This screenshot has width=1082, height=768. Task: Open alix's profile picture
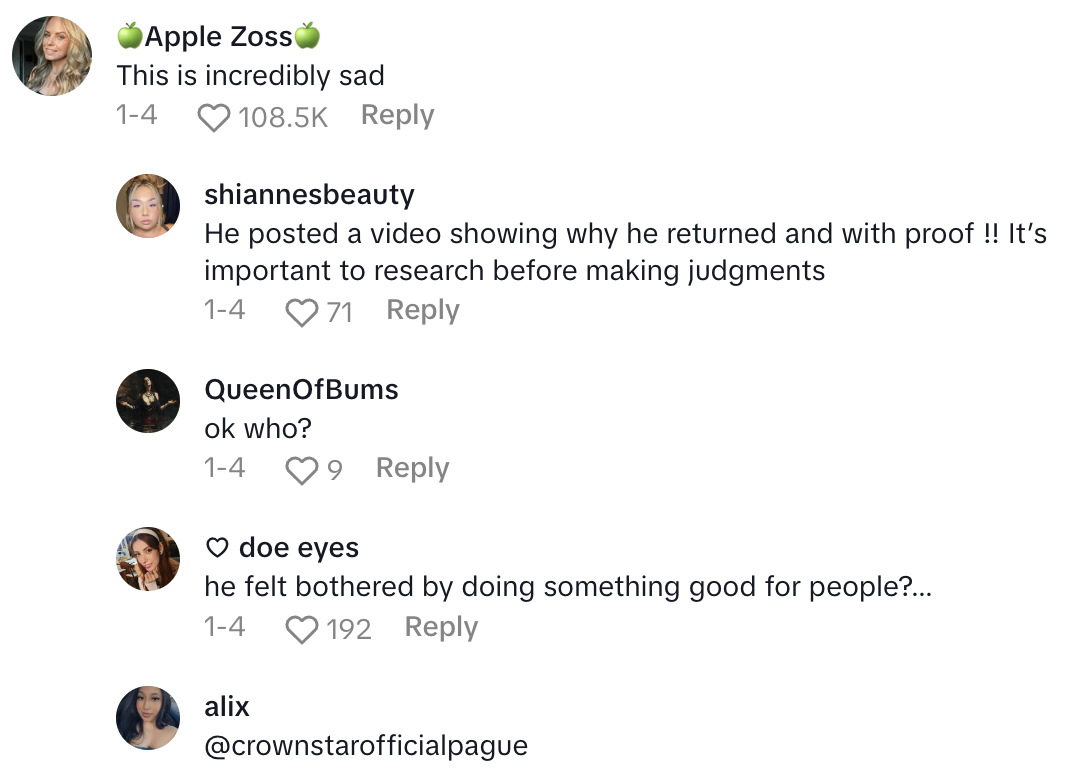(x=148, y=718)
